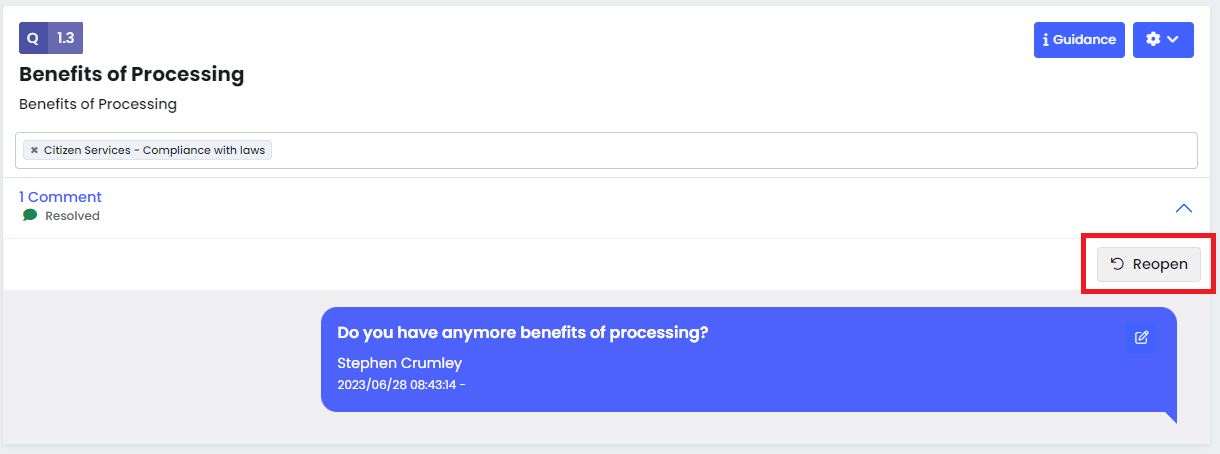Click the Resolved status label
The width and height of the screenshot is (1220, 454).
(72, 216)
